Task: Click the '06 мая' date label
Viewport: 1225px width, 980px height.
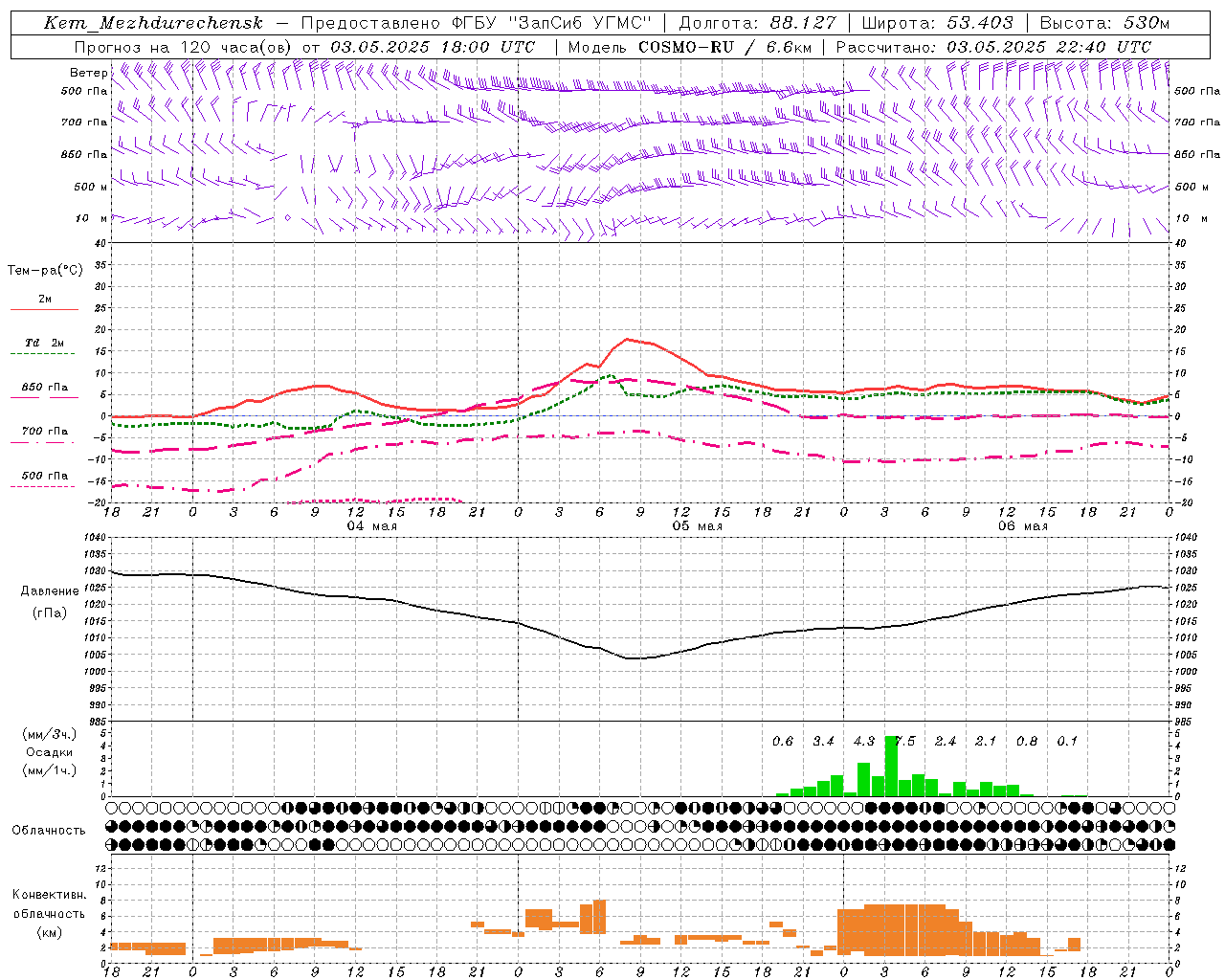Action: tap(1022, 526)
